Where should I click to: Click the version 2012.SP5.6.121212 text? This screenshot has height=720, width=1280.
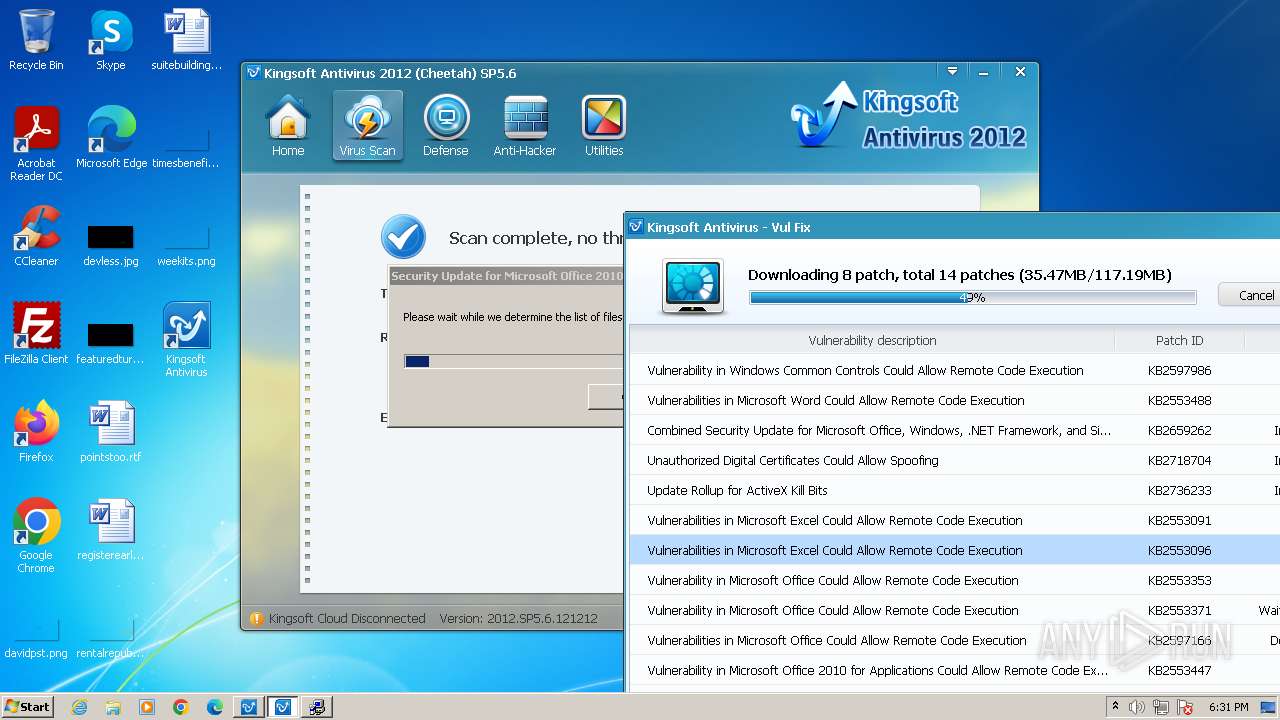(x=518, y=619)
